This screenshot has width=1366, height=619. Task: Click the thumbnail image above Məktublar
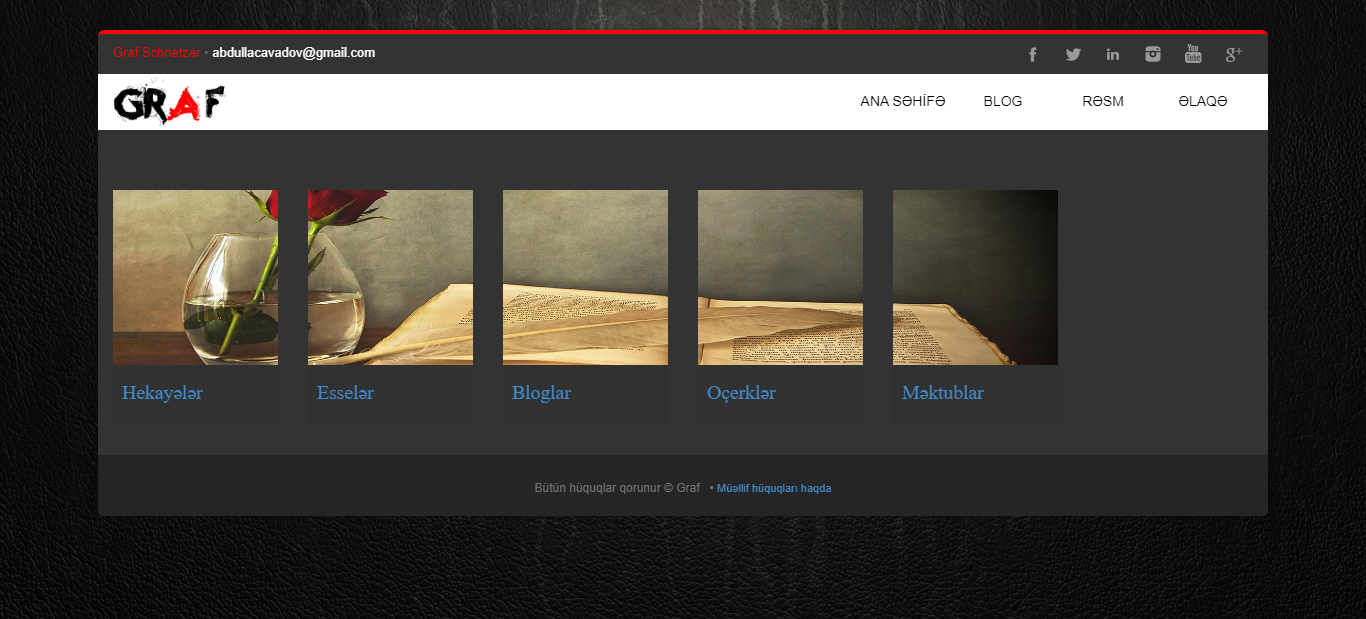tap(975, 277)
